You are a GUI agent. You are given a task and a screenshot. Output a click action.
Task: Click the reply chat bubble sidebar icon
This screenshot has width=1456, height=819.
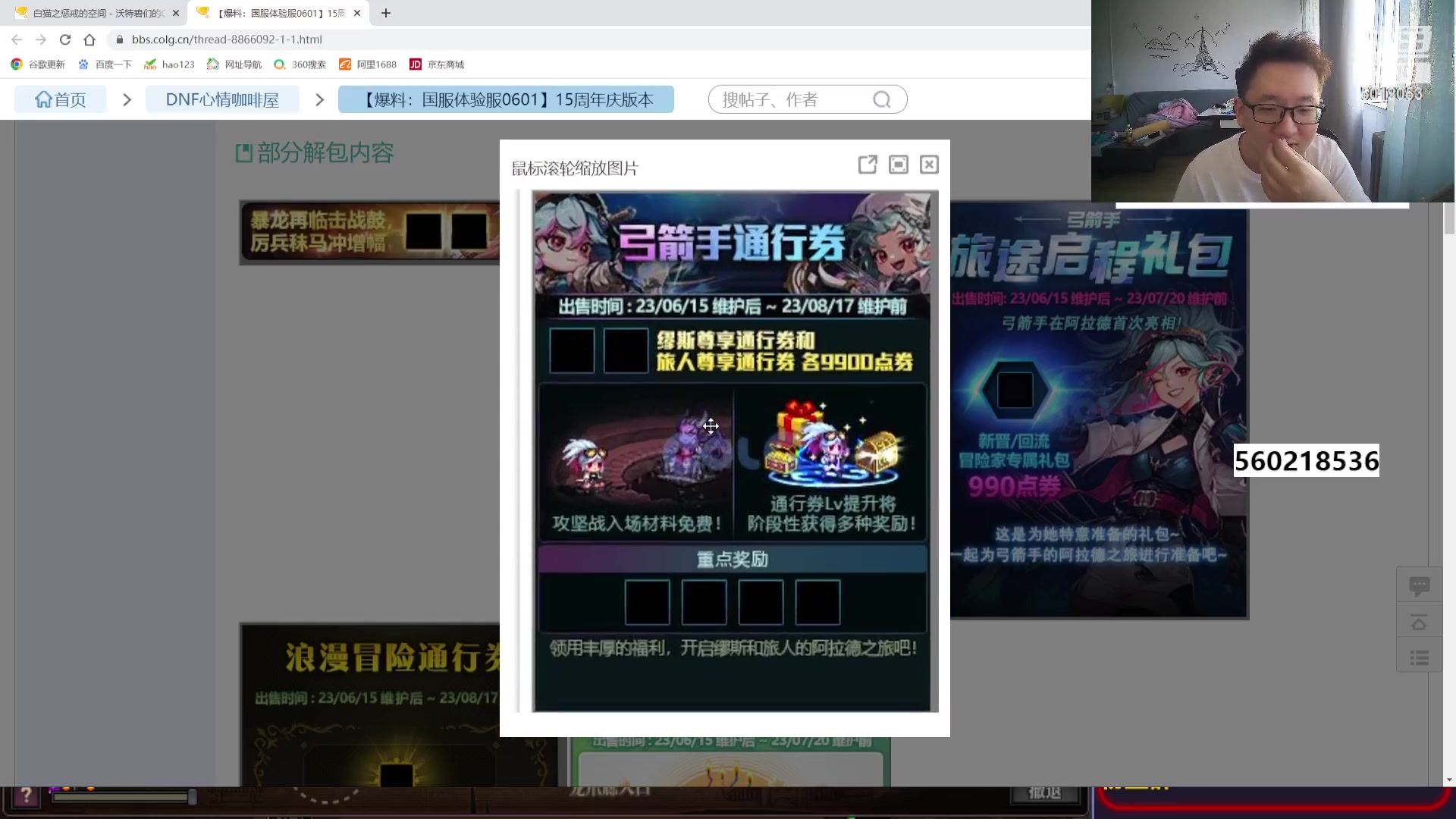1419,585
